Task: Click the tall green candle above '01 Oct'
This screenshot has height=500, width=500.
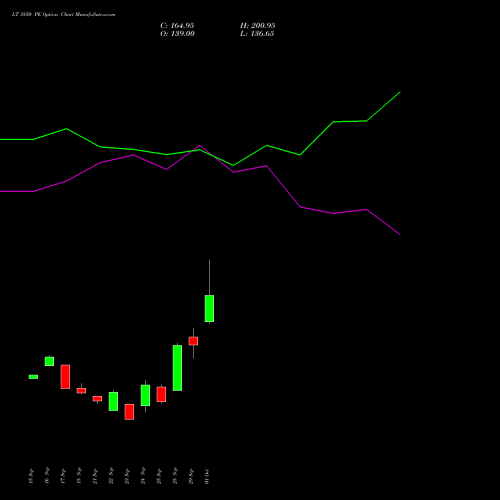Action: click(x=209, y=308)
